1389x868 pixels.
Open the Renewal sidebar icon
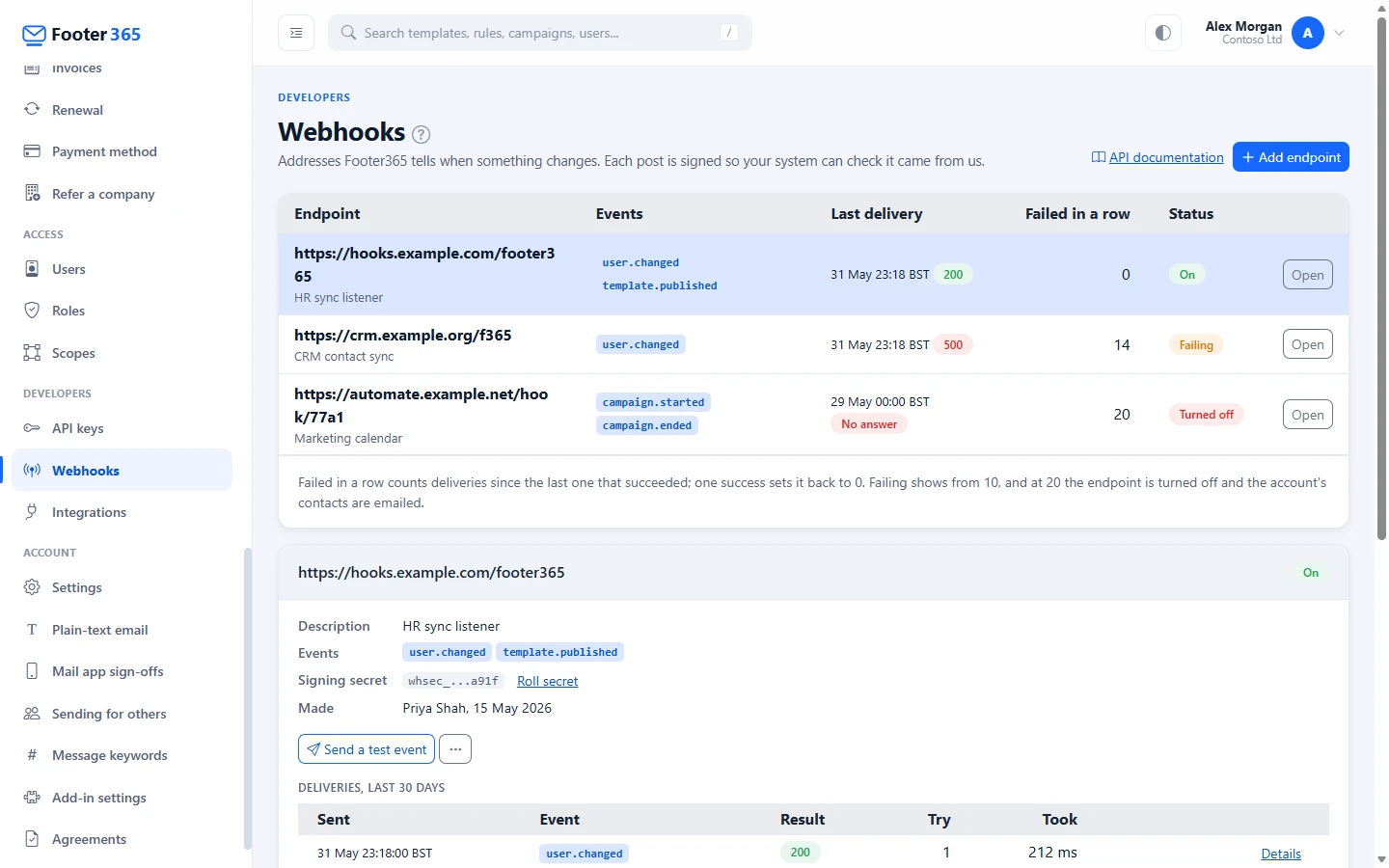click(32, 109)
